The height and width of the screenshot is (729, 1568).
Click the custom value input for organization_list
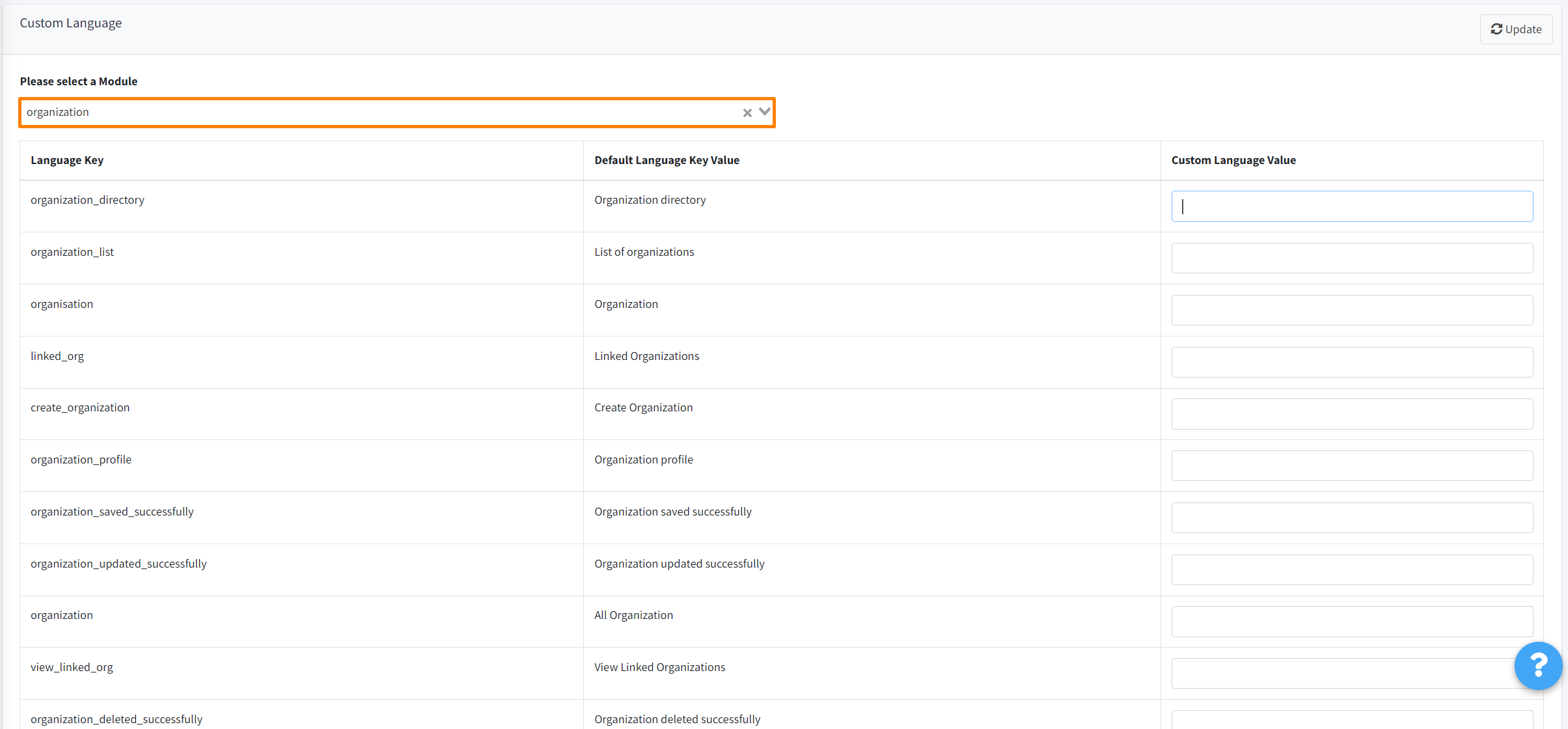point(1351,258)
